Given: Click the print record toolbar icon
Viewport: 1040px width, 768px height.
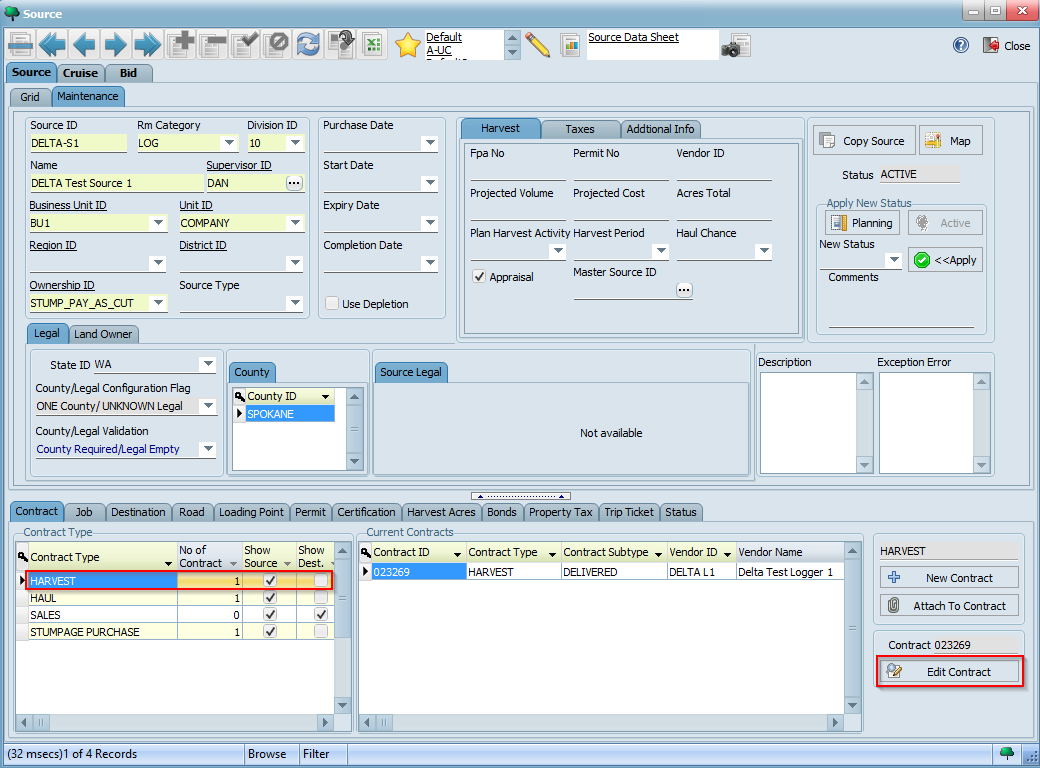Looking at the screenshot, I should tap(21, 45).
